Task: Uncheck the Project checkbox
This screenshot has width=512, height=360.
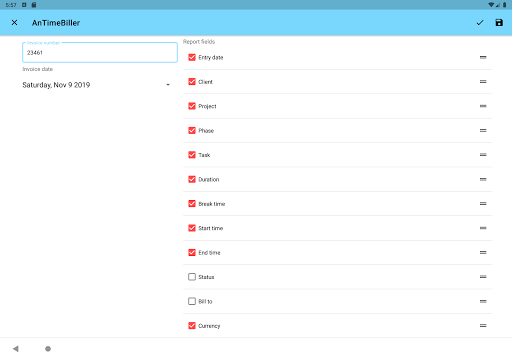Action: (x=192, y=106)
